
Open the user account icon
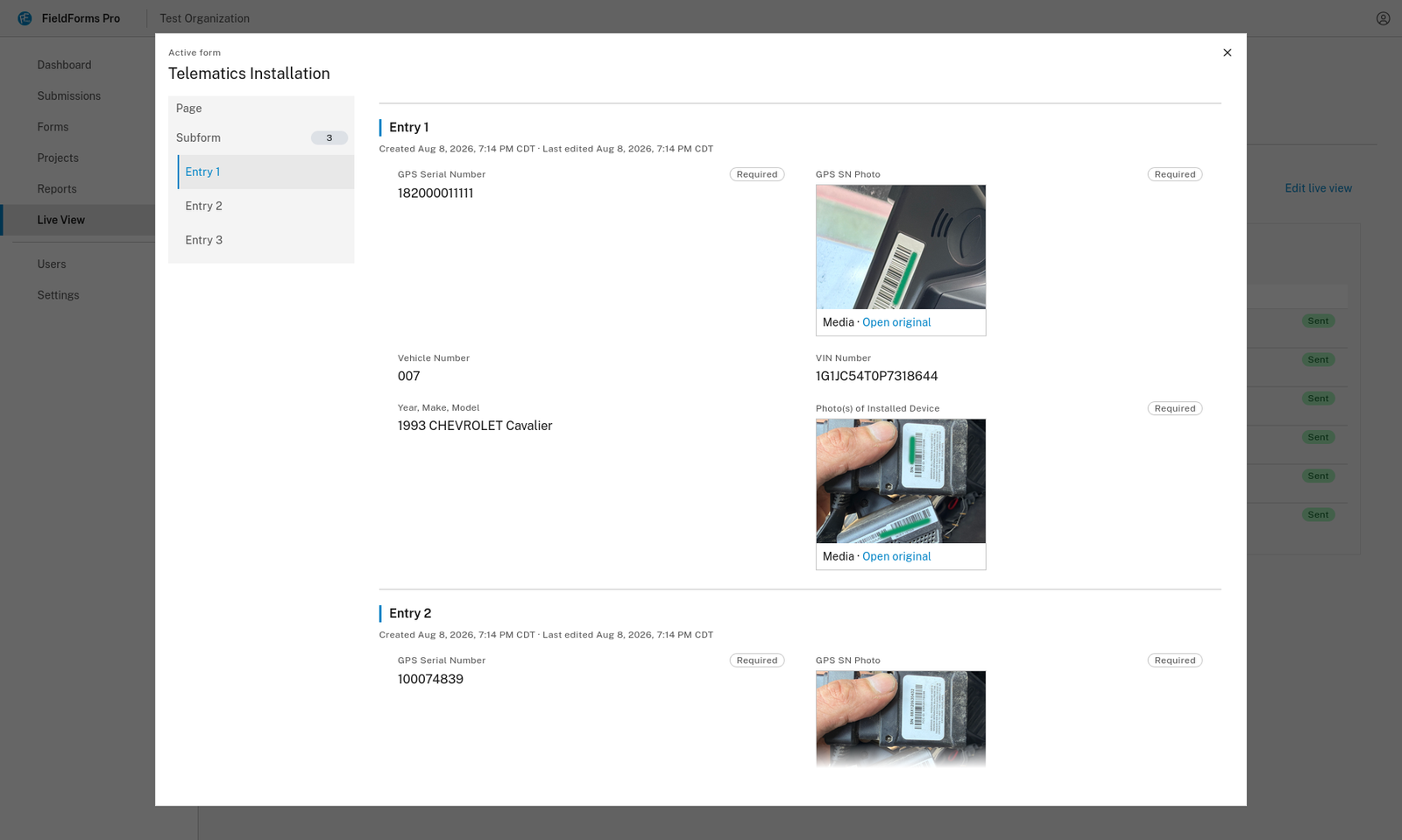click(1383, 18)
